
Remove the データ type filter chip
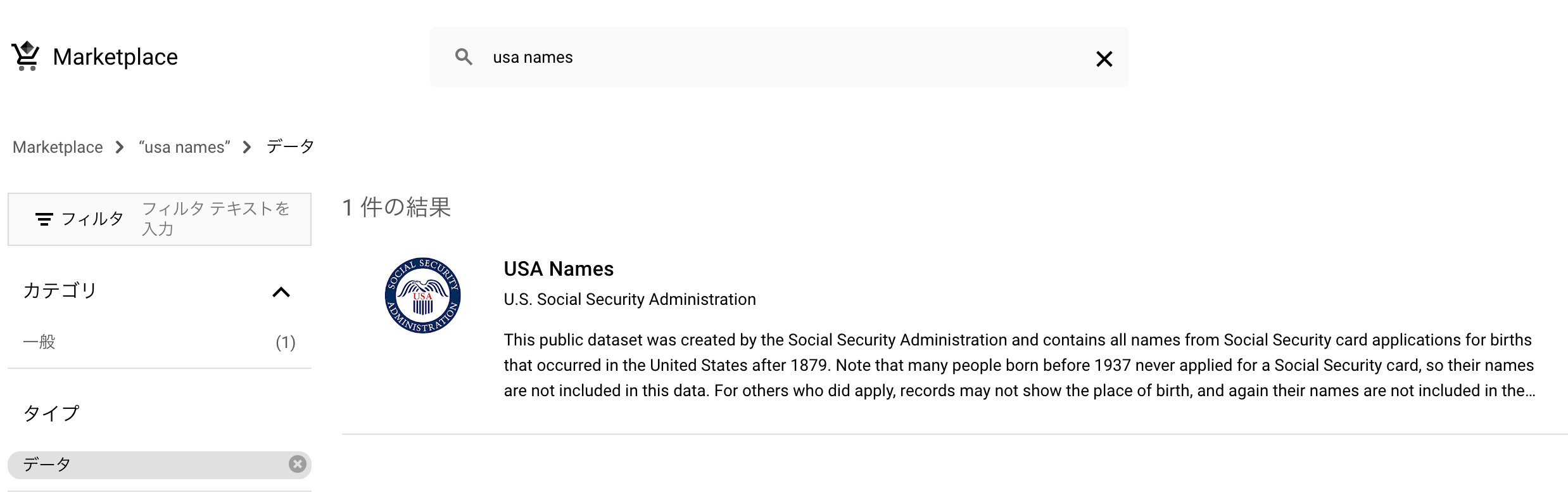297,464
